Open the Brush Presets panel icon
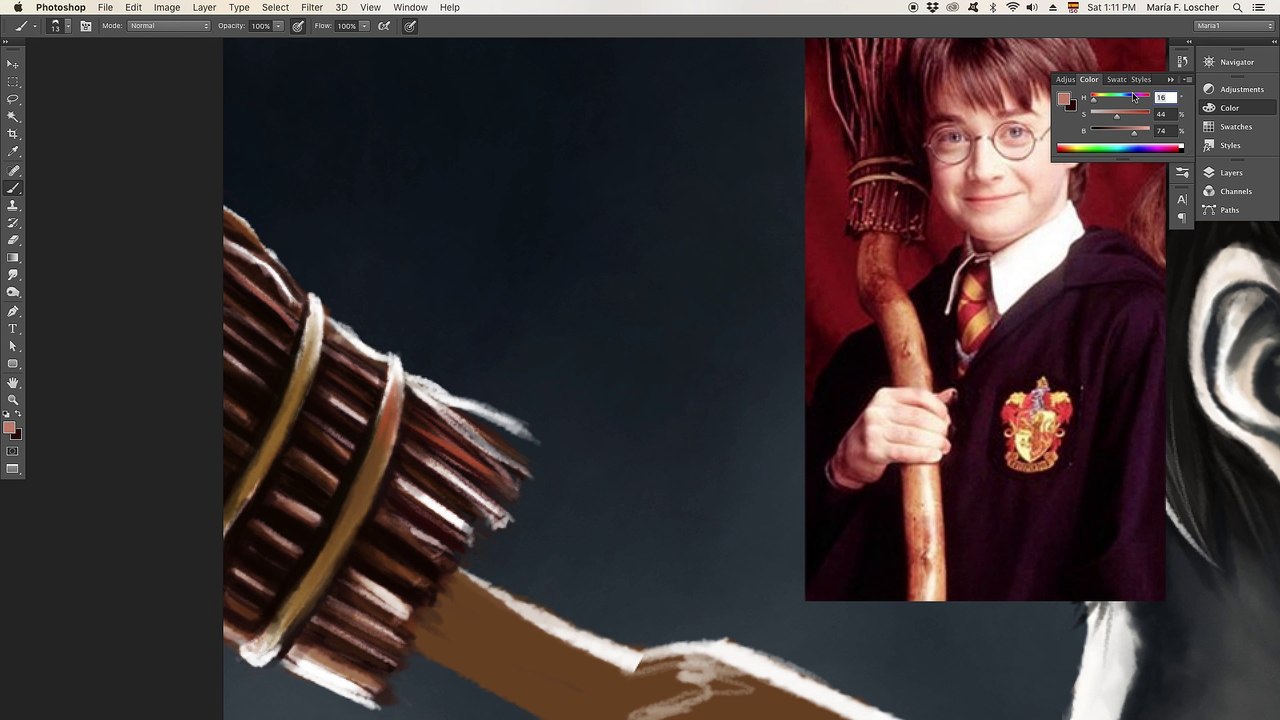The height and width of the screenshot is (720, 1280). [1182, 173]
